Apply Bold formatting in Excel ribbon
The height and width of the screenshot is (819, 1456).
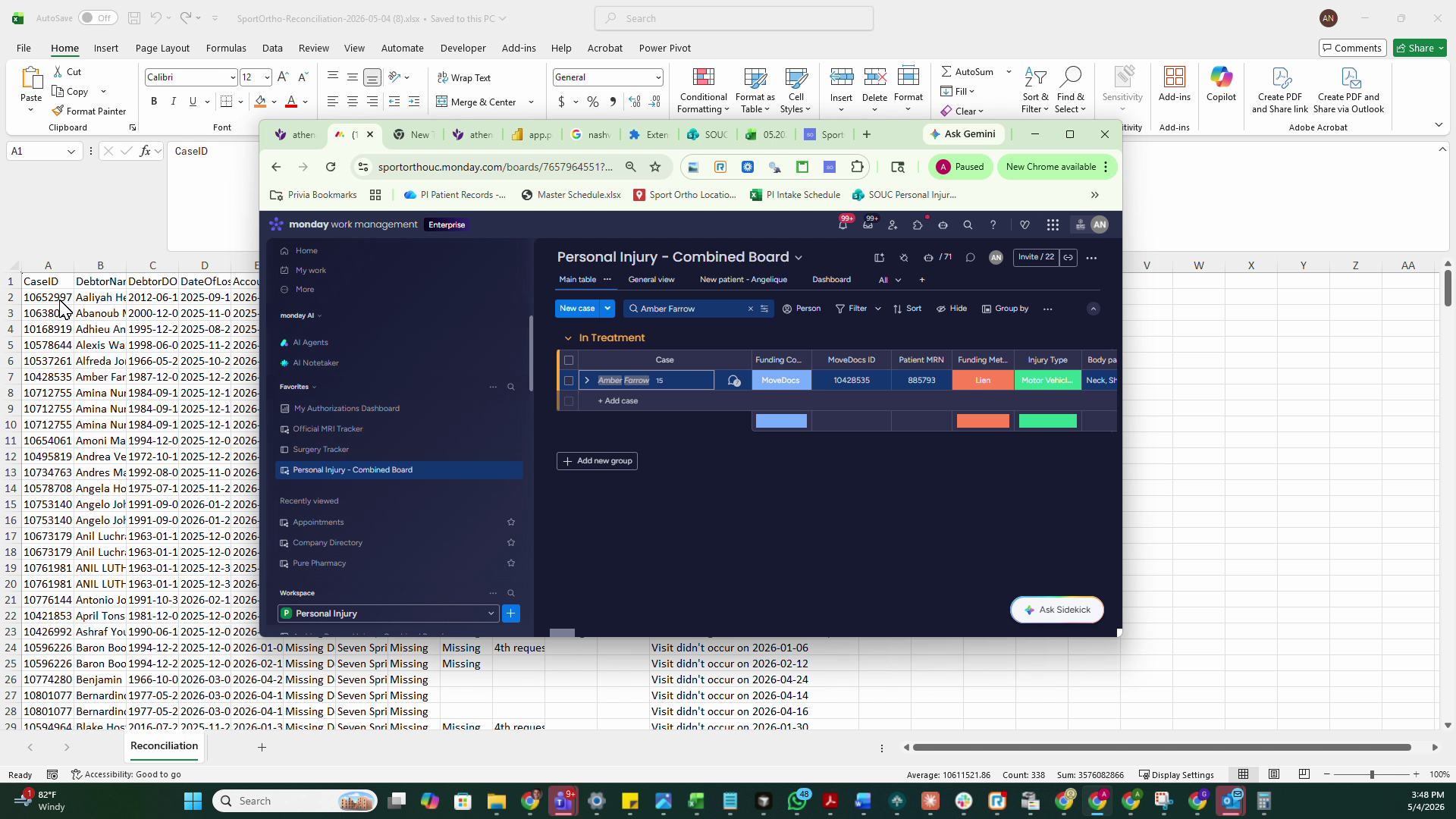coord(154,102)
